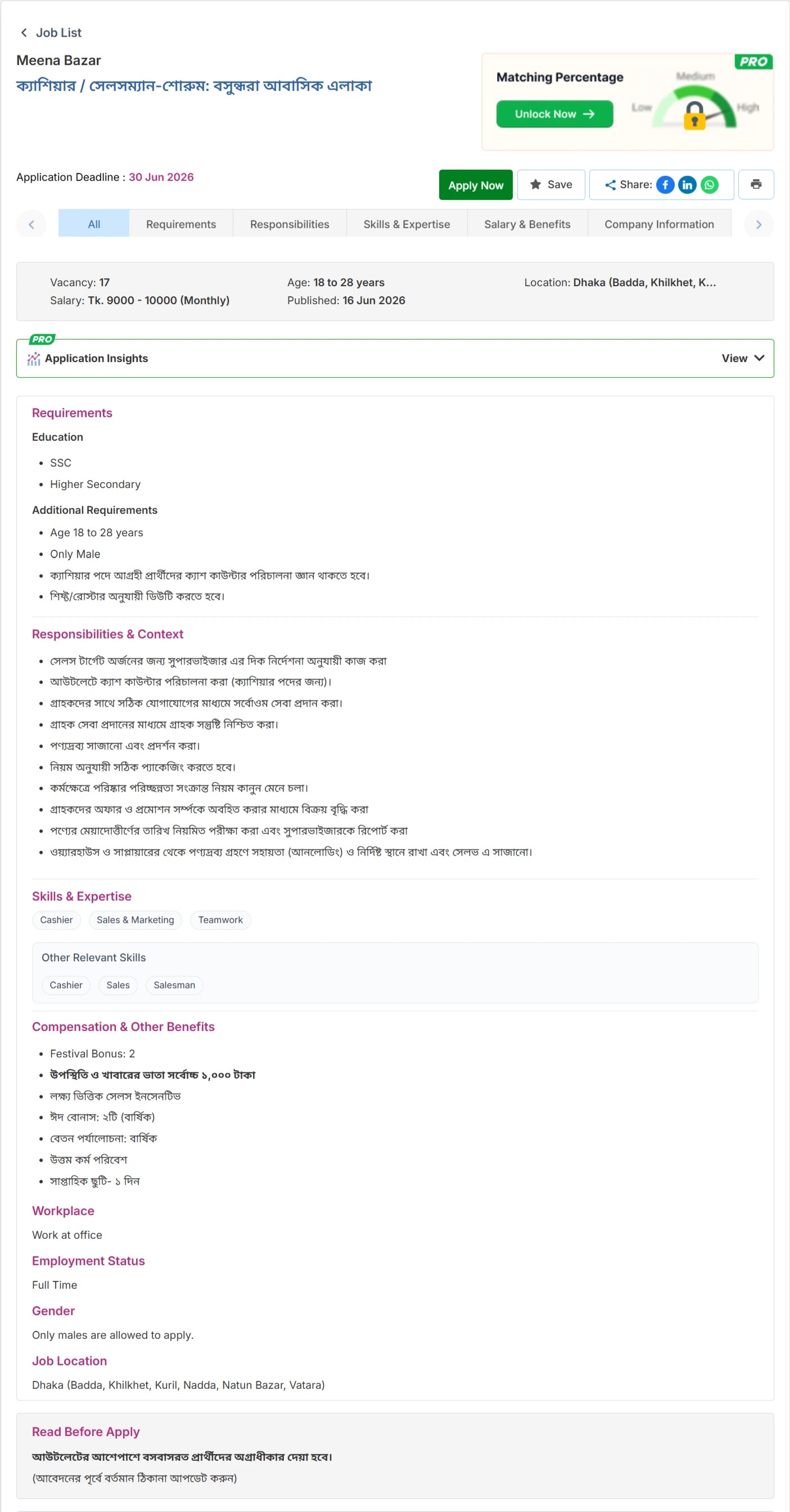Expand Application Insights View chevron
Screen dimensions: 790x1512
coord(759,358)
